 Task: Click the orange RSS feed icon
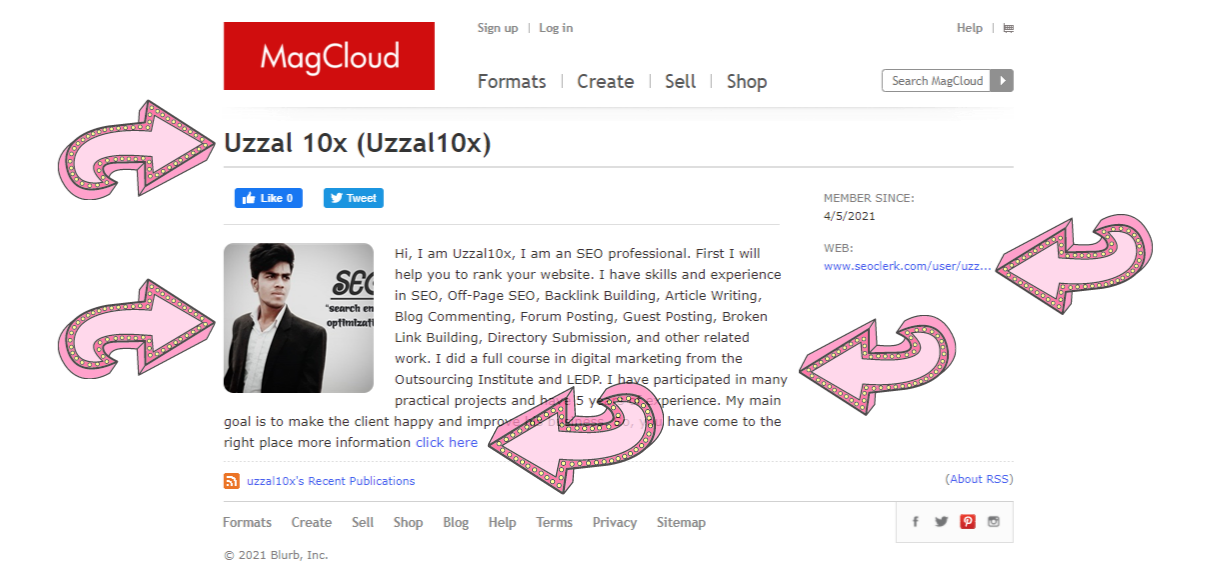tap(231, 481)
